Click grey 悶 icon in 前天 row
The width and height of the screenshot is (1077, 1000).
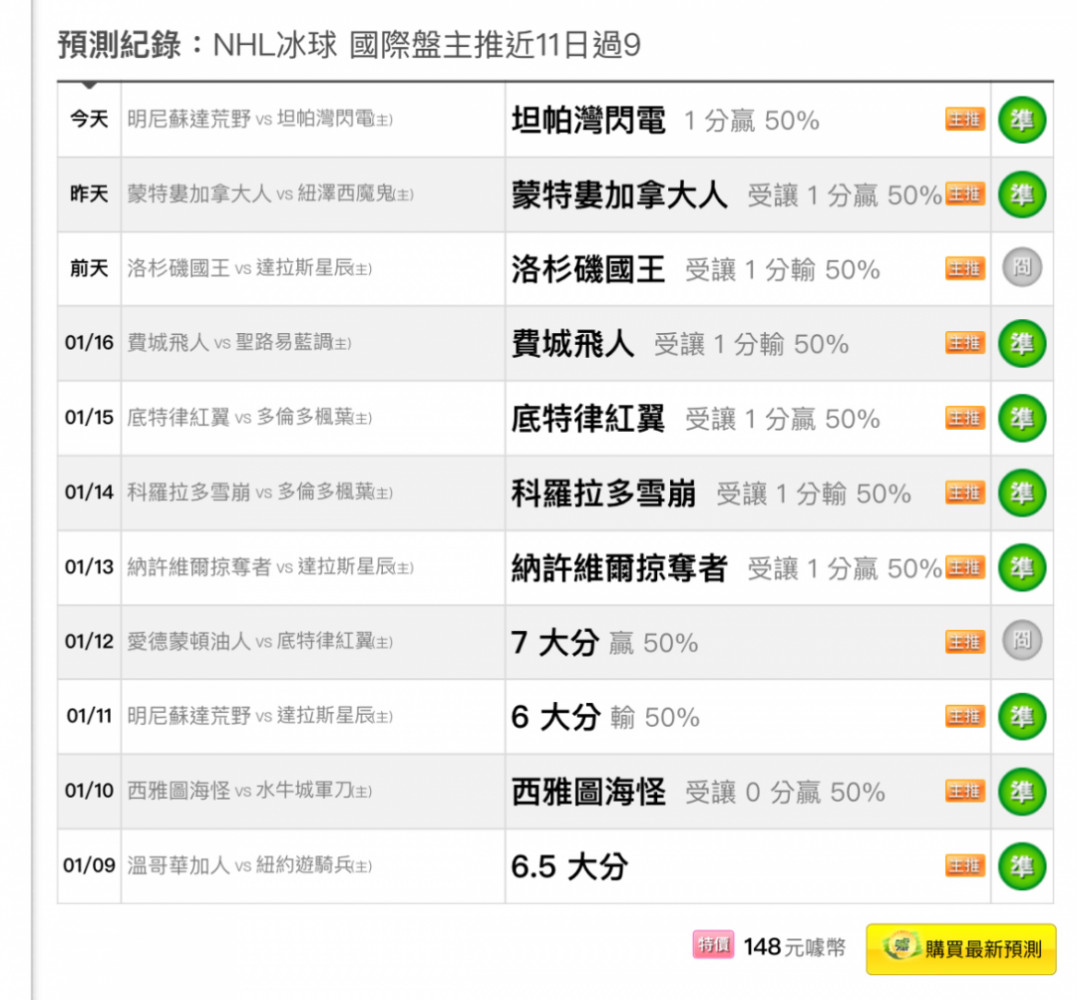pyautogui.click(x=1021, y=268)
